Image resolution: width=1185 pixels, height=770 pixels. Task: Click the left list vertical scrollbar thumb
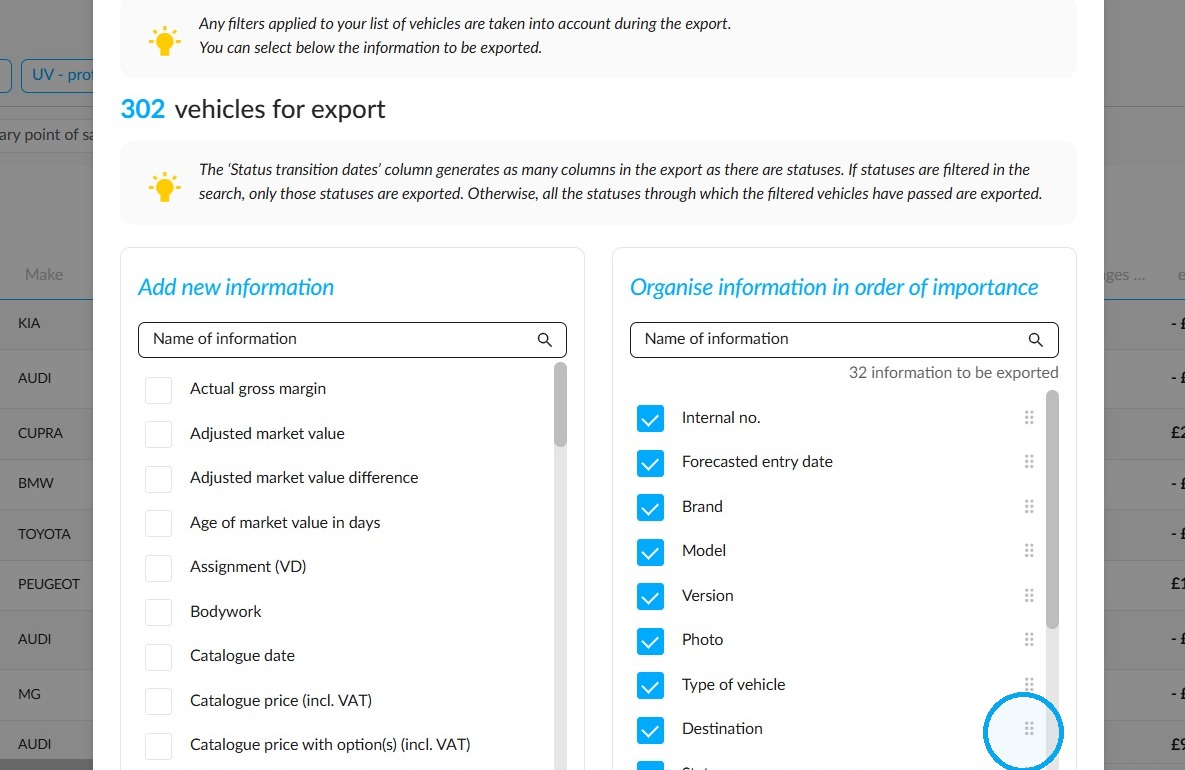pyautogui.click(x=560, y=405)
